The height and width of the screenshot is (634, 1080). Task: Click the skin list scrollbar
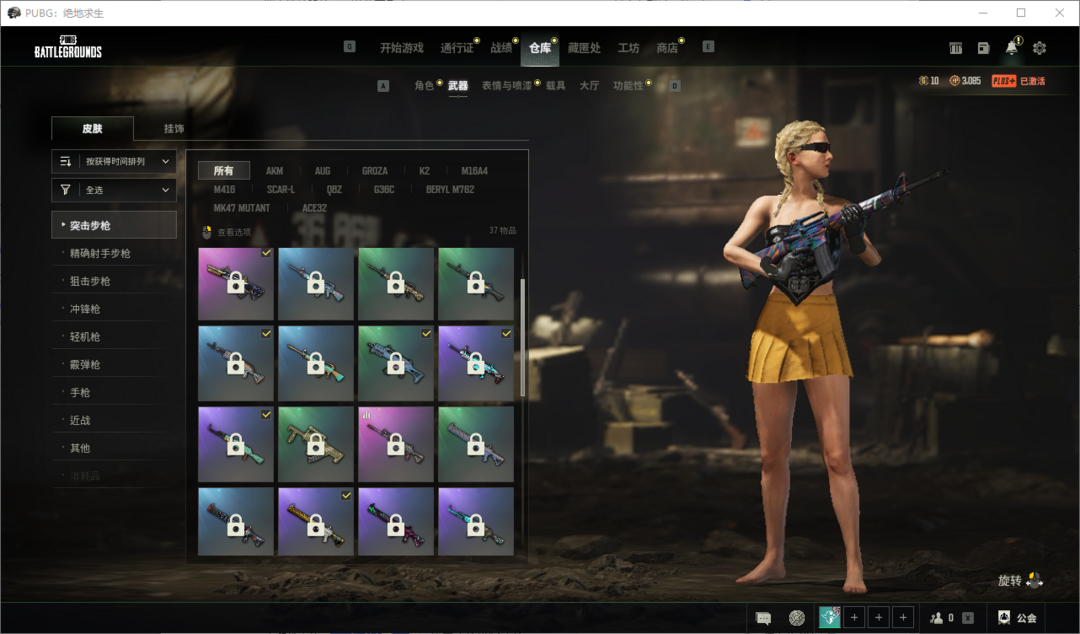coord(522,336)
